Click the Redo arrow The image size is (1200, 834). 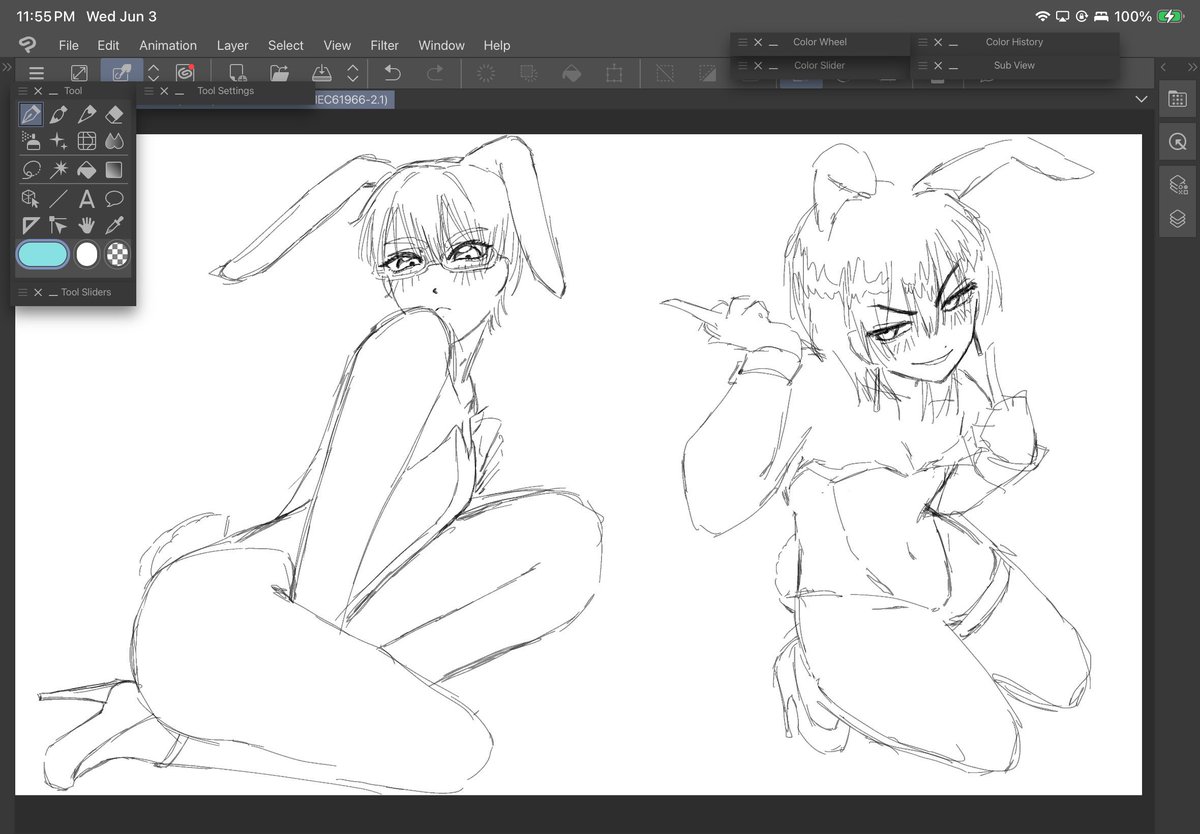pyautogui.click(x=435, y=73)
